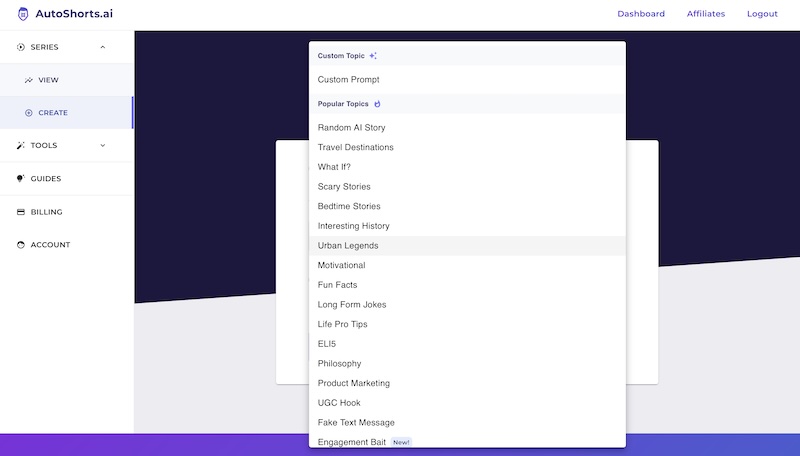
Task: Select Fake Text Message option
Action: coord(467,422)
